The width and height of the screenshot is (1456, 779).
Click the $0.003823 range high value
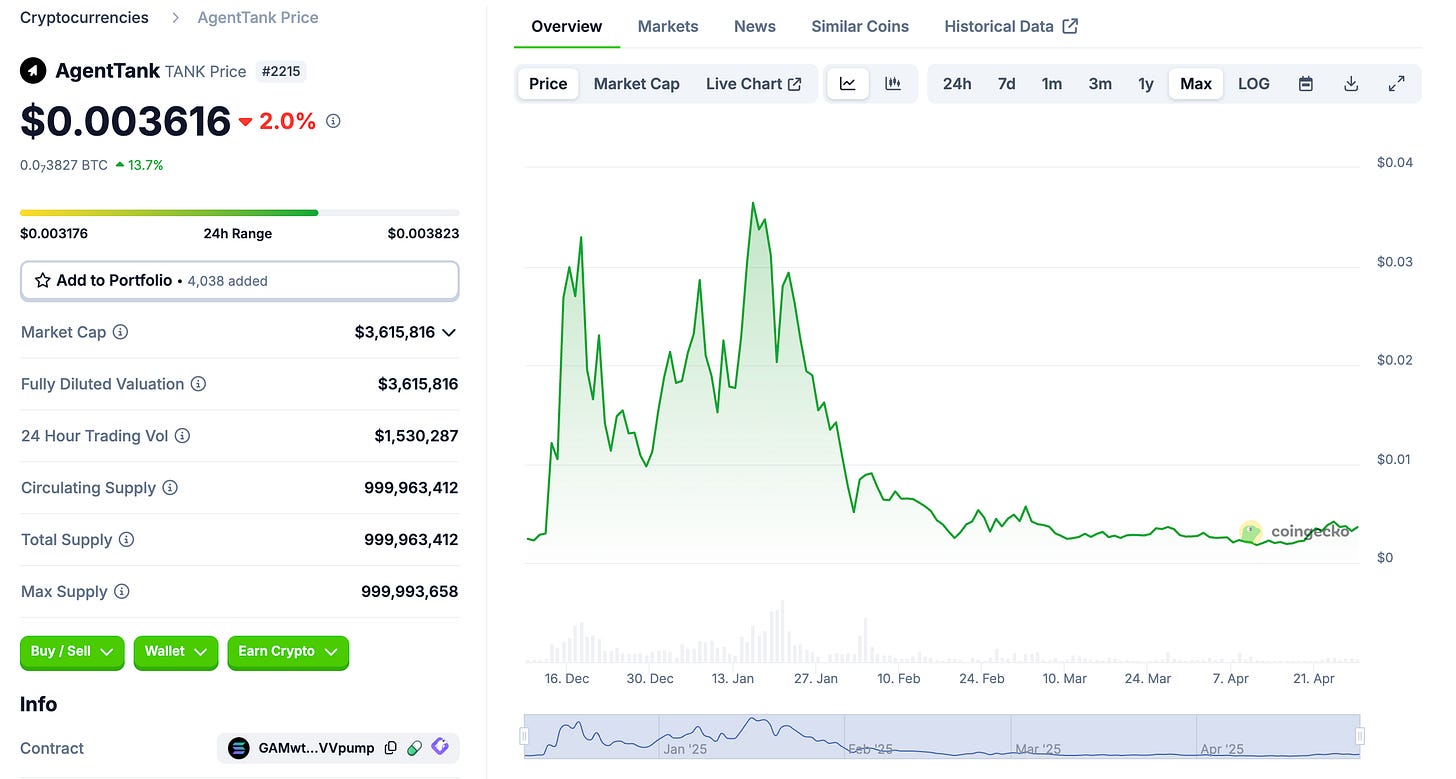point(423,233)
